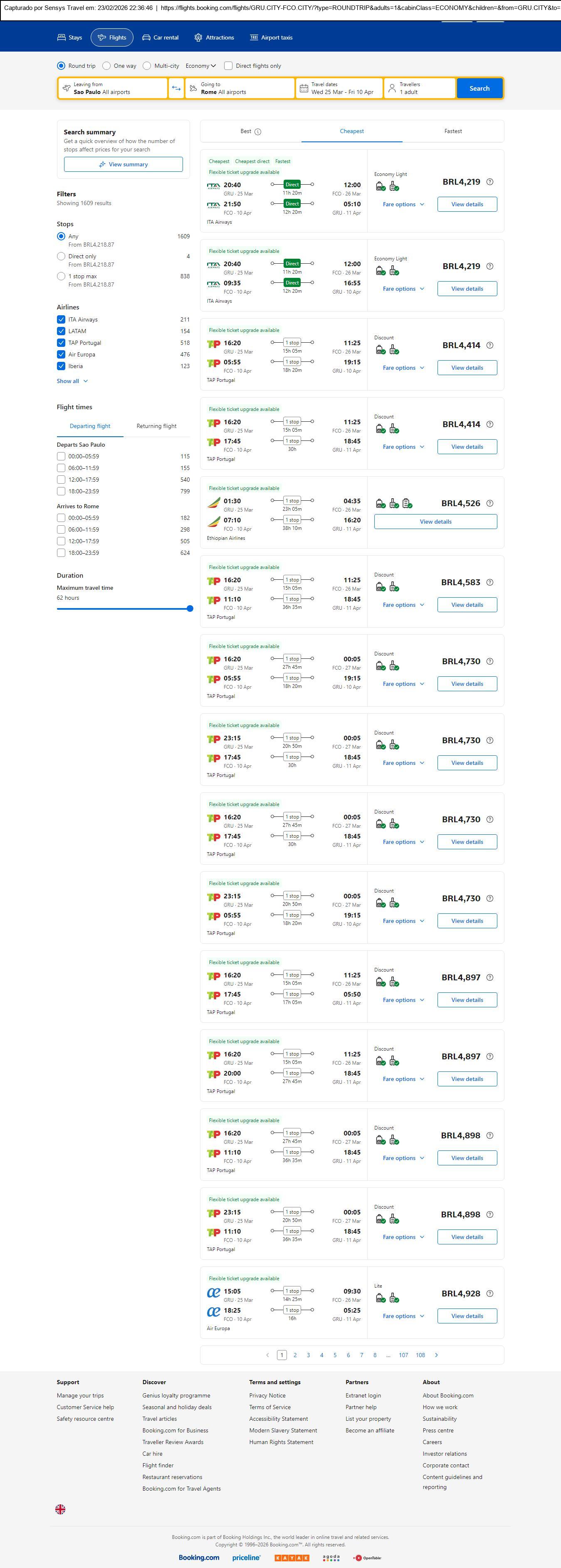This screenshot has height=1568, width=561.
Task: Click View summary in the Search summary box
Action: coord(123,164)
